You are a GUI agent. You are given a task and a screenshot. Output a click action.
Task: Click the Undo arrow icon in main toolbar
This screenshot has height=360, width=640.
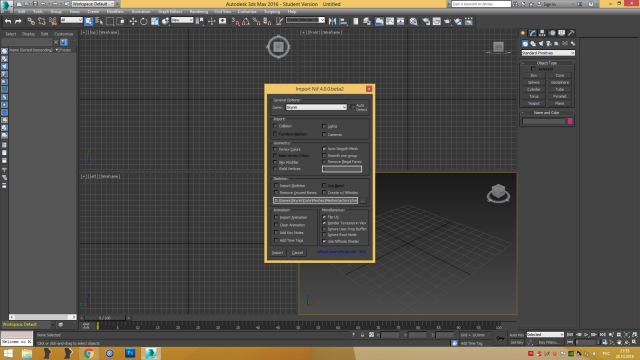pyautogui.click(x=8, y=21)
